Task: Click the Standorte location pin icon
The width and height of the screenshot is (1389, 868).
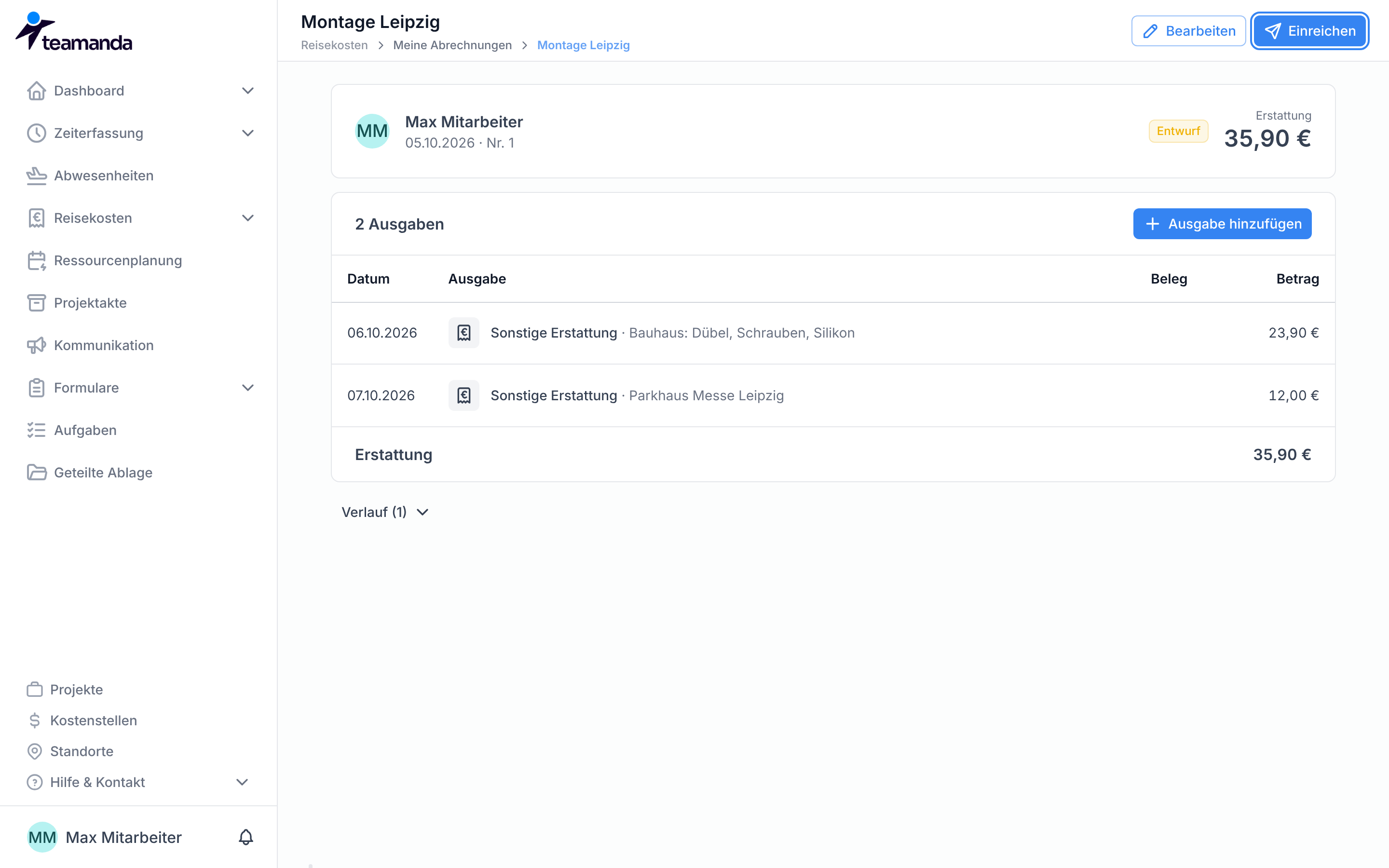Action: (34, 751)
